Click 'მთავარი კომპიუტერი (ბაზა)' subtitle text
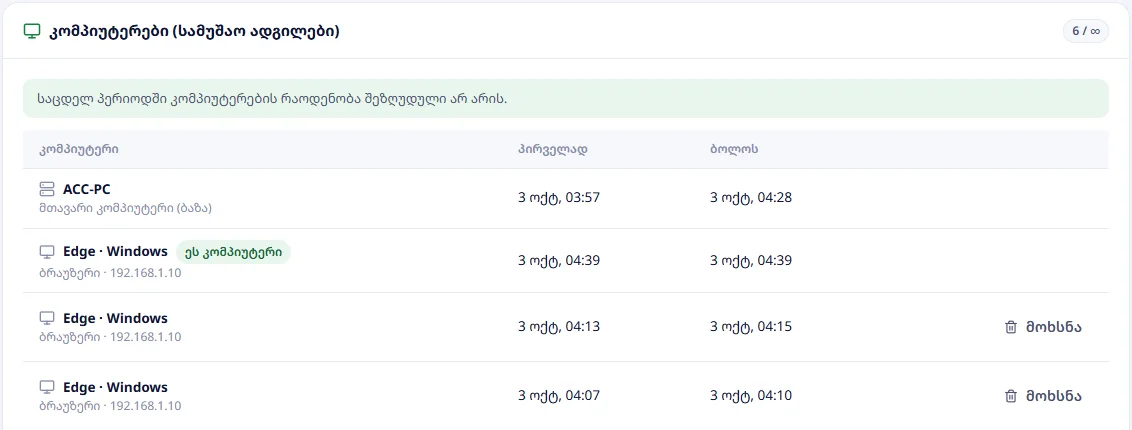The width and height of the screenshot is (1132, 430). 126,208
